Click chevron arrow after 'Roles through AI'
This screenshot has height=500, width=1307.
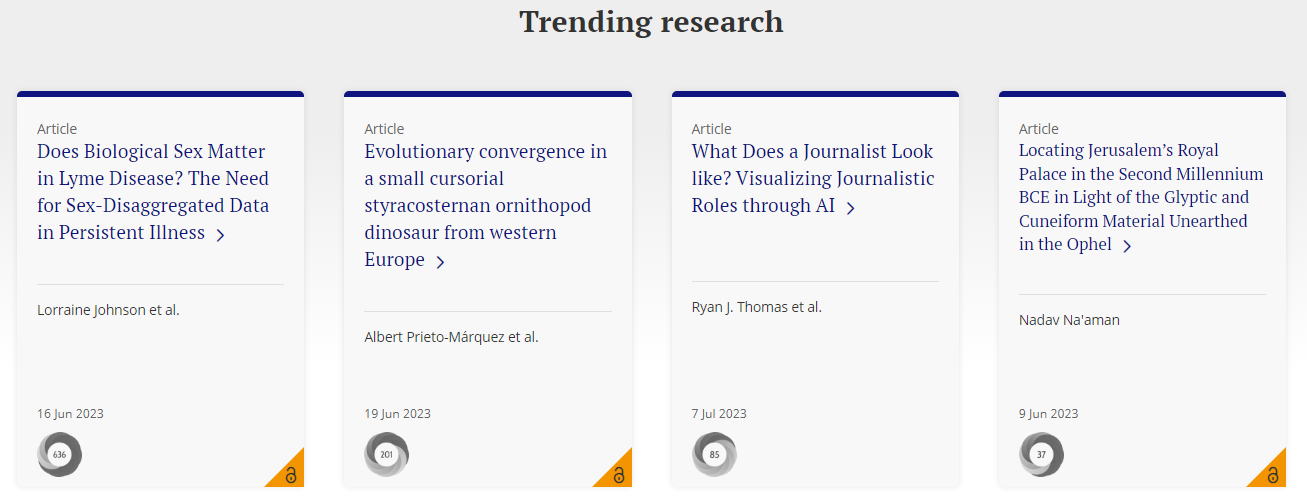(x=851, y=208)
